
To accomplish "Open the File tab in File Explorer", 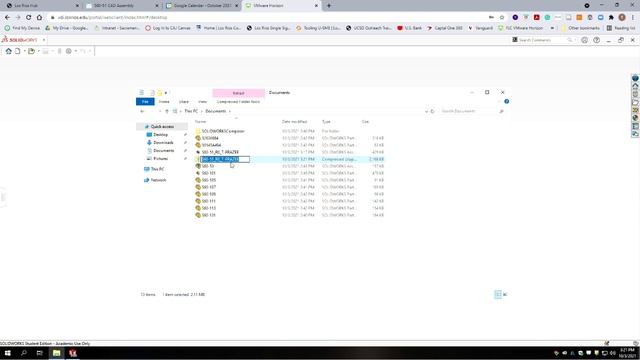I will click(x=145, y=102).
